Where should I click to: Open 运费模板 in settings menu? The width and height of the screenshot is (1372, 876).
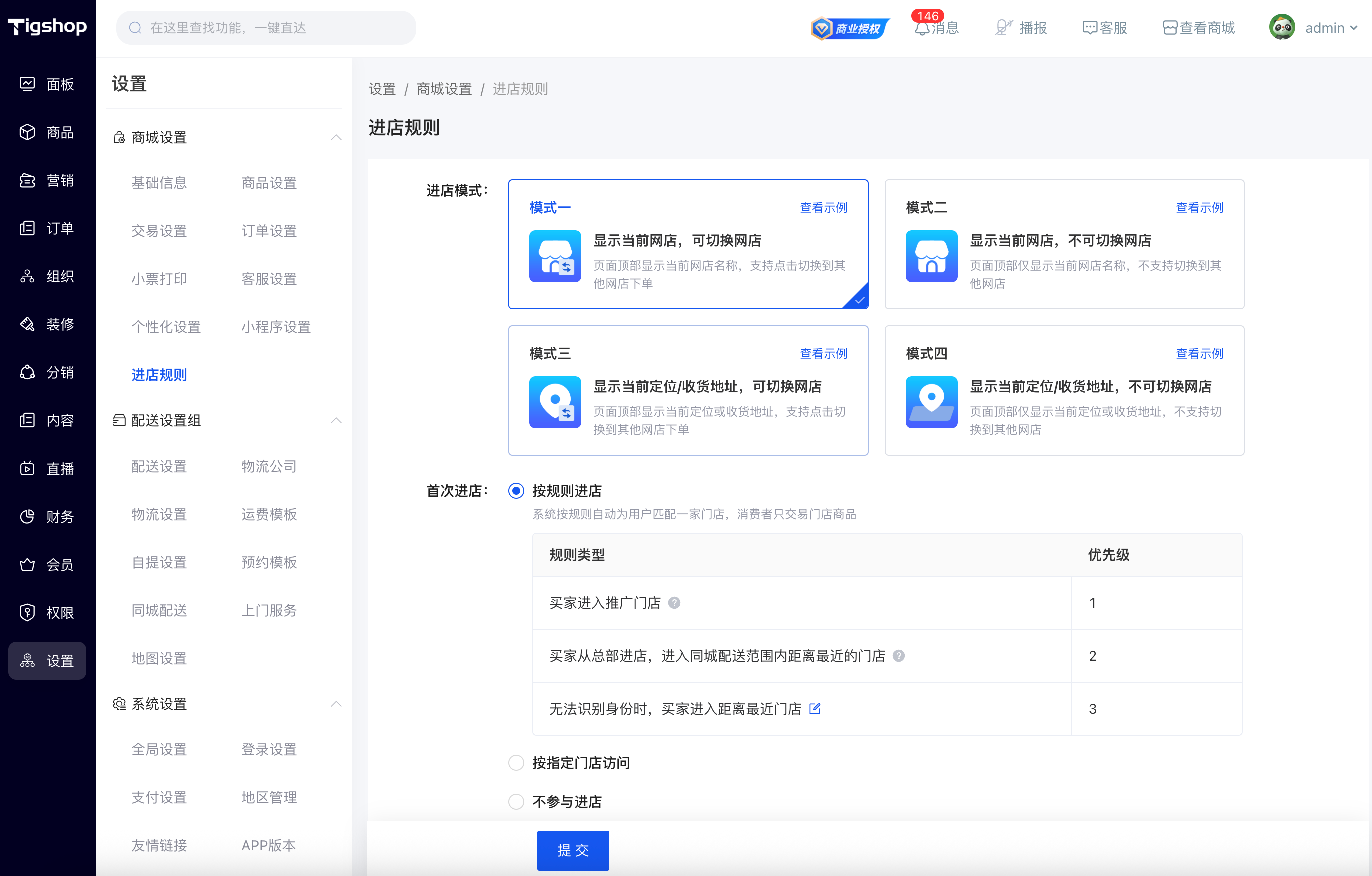(x=269, y=514)
